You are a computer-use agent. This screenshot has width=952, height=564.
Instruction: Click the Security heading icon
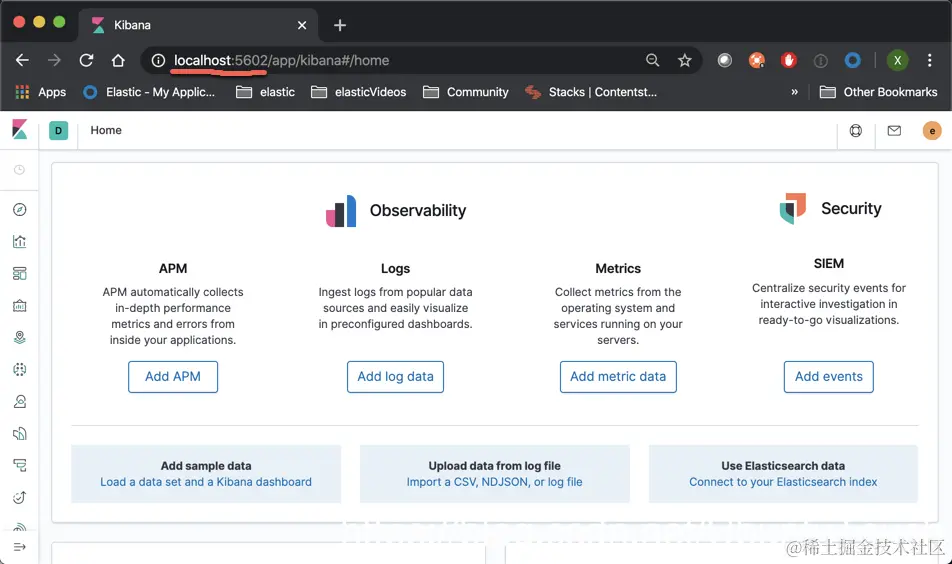point(792,208)
